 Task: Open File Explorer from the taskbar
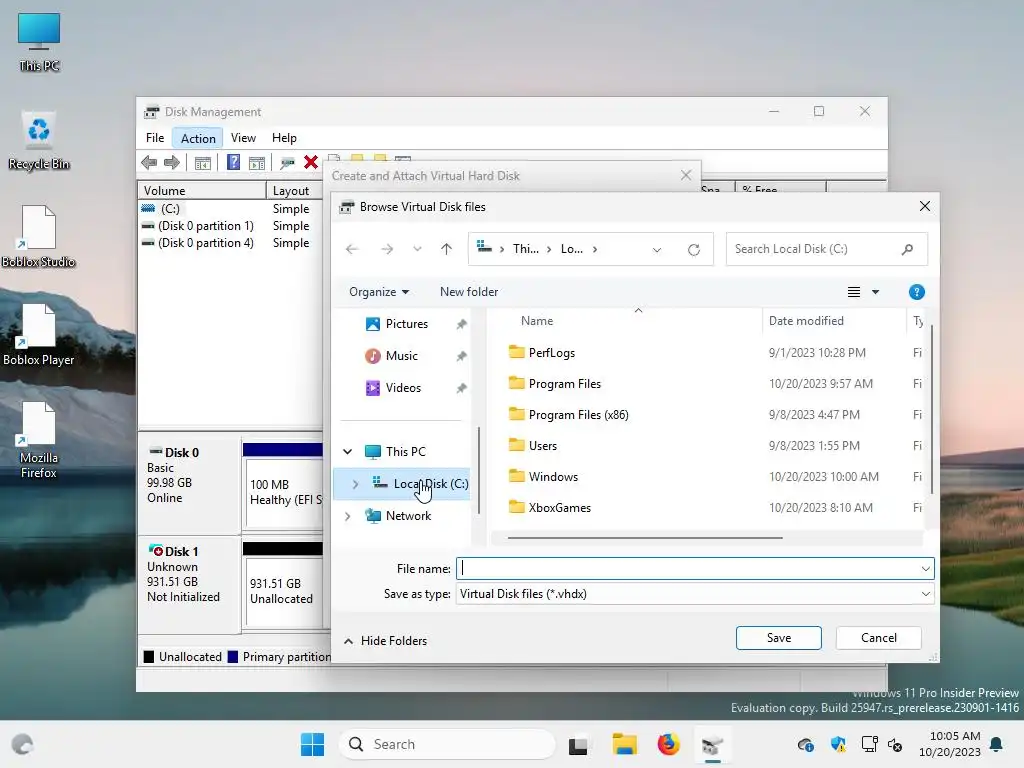click(624, 744)
